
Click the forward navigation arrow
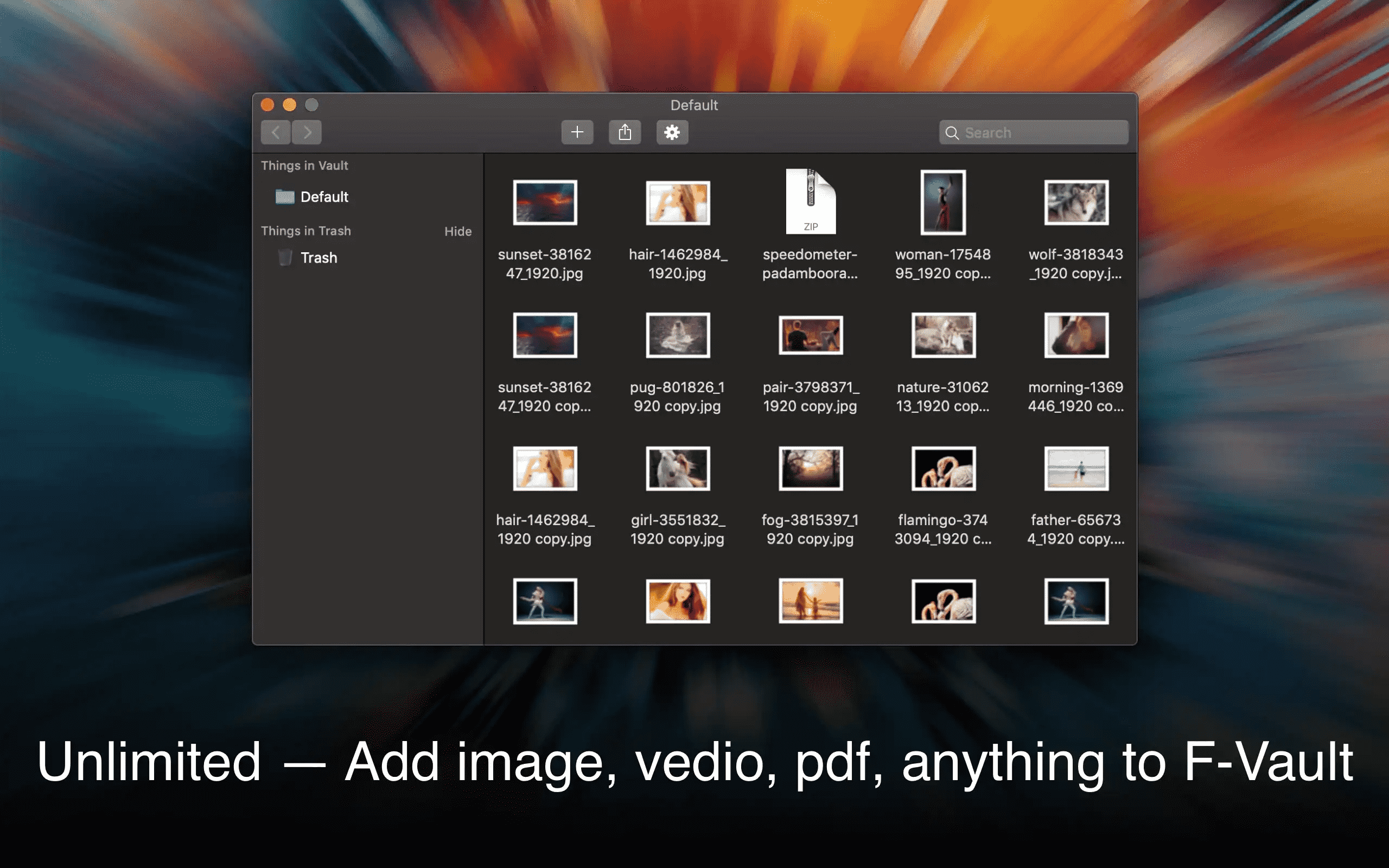(x=307, y=132)
